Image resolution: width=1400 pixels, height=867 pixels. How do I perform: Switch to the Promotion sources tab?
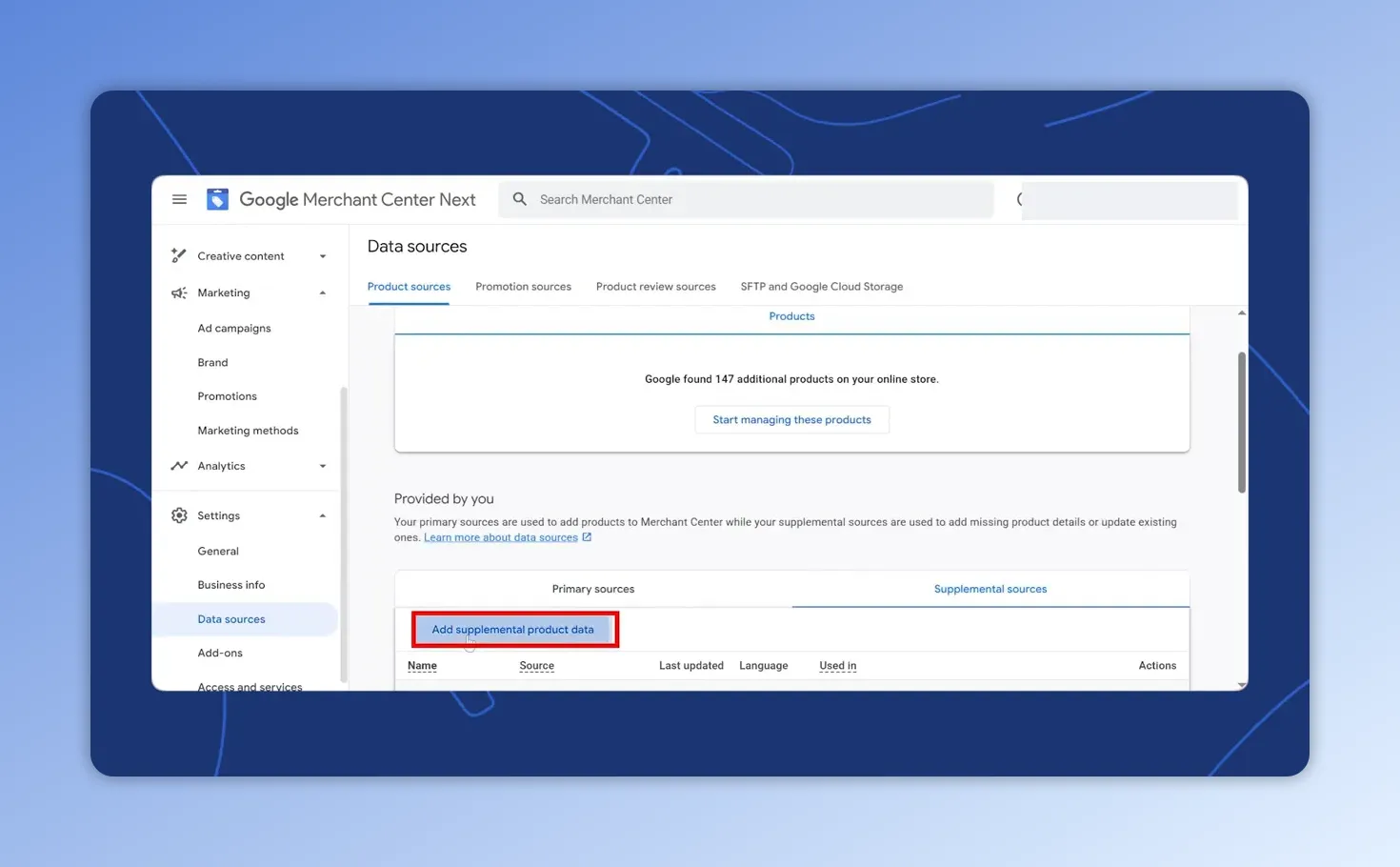point(523,287)
